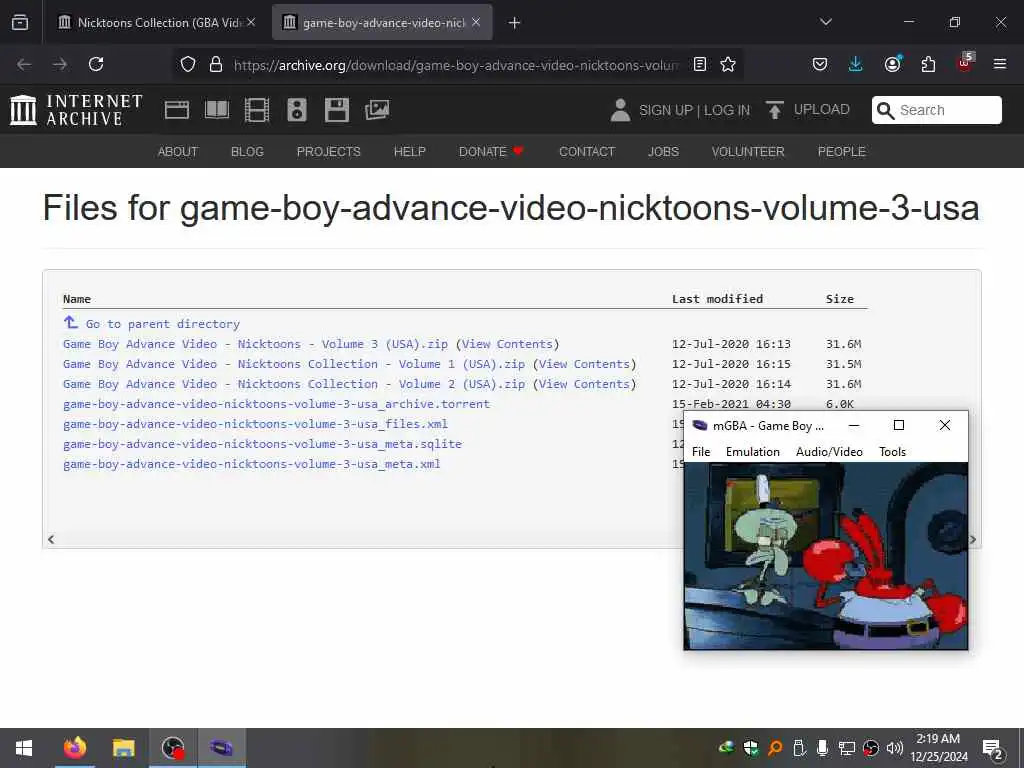Toggle reader view icon

tap(699, 64)
